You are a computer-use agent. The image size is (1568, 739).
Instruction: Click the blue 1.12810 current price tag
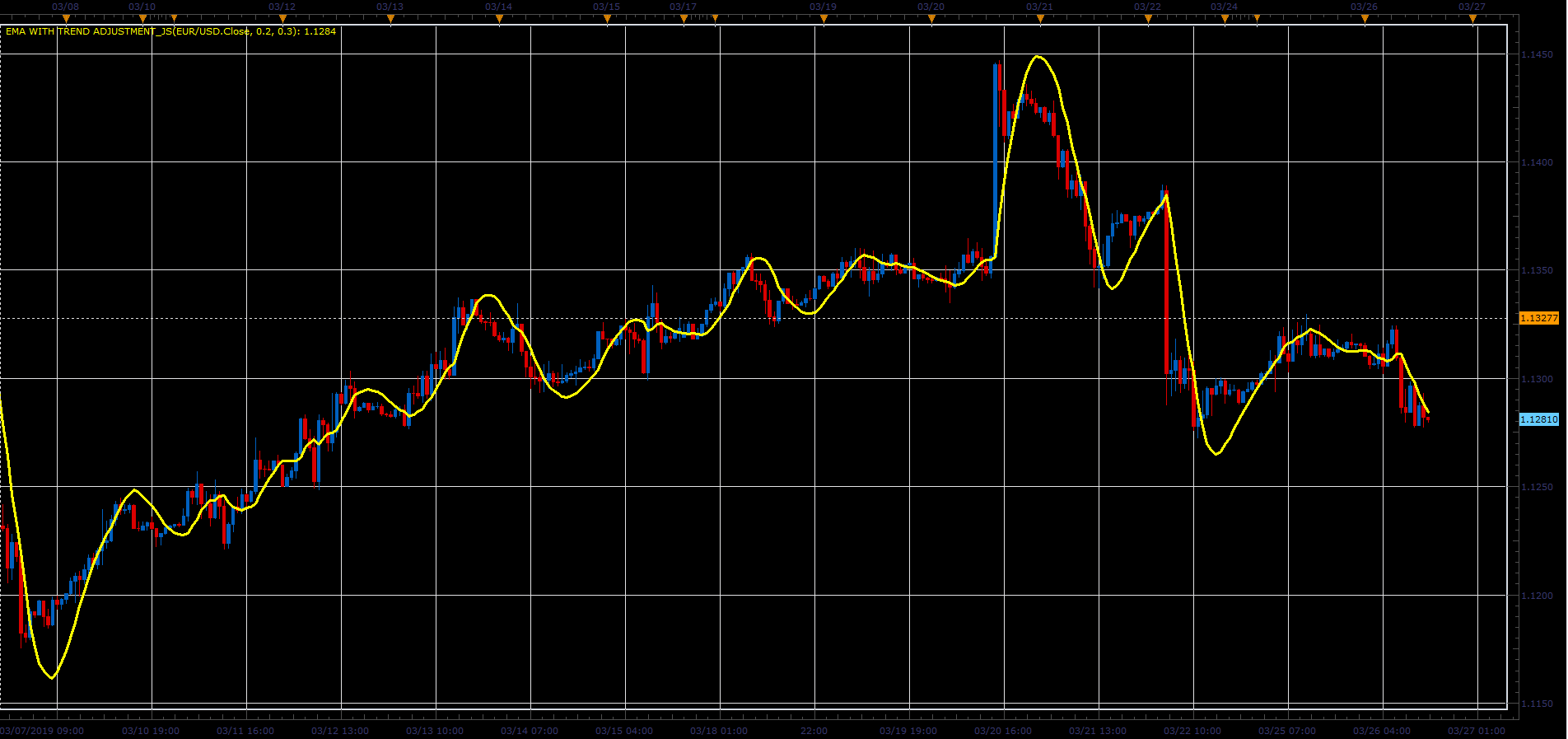coord(1539,419)
